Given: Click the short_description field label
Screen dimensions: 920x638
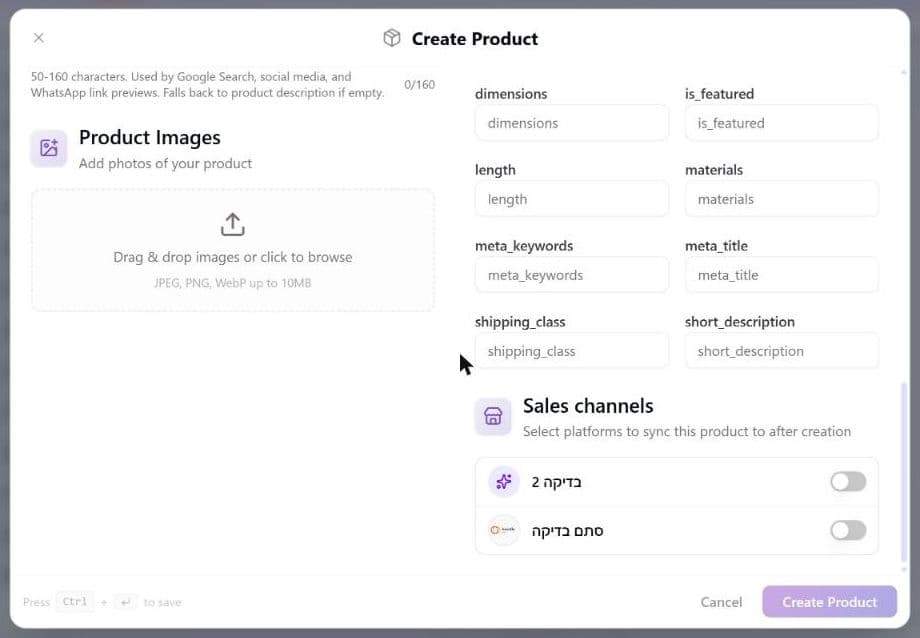Looking at the screenshot, I should click(x=740, y=322).
